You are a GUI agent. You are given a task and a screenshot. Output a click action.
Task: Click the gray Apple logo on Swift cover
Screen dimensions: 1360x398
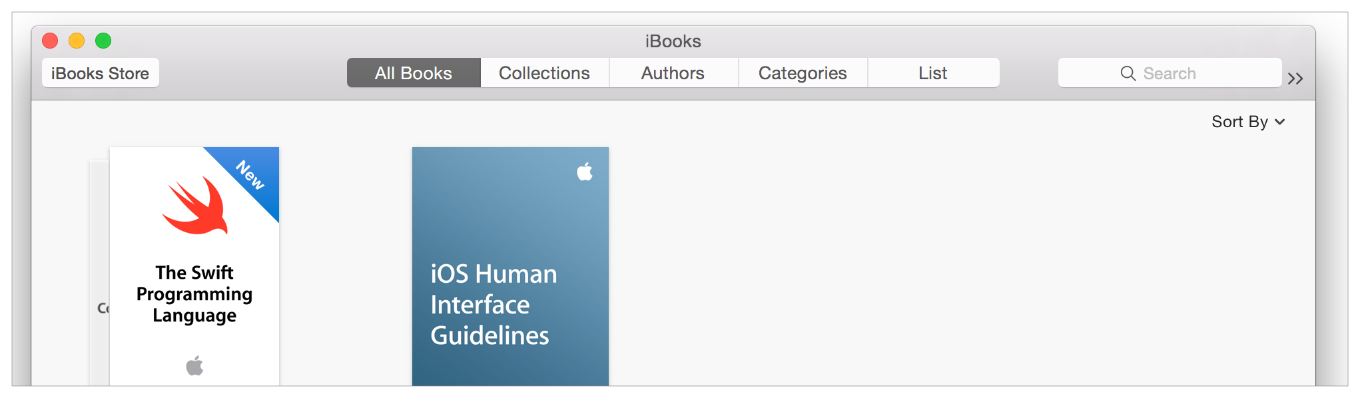[194, 366]
